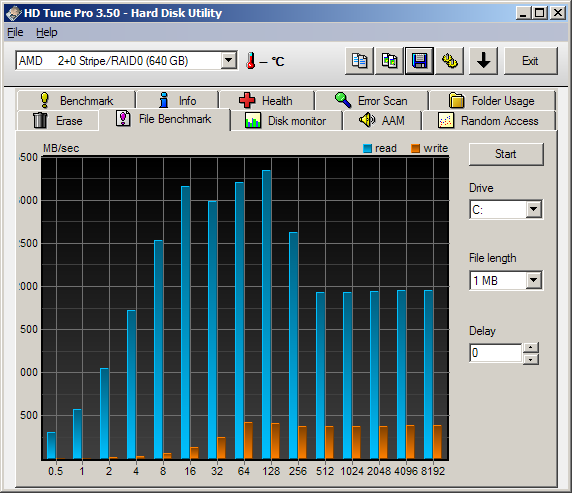
Task: Click the copy screenshot to clipboard icon
Action: pos(389,61)
